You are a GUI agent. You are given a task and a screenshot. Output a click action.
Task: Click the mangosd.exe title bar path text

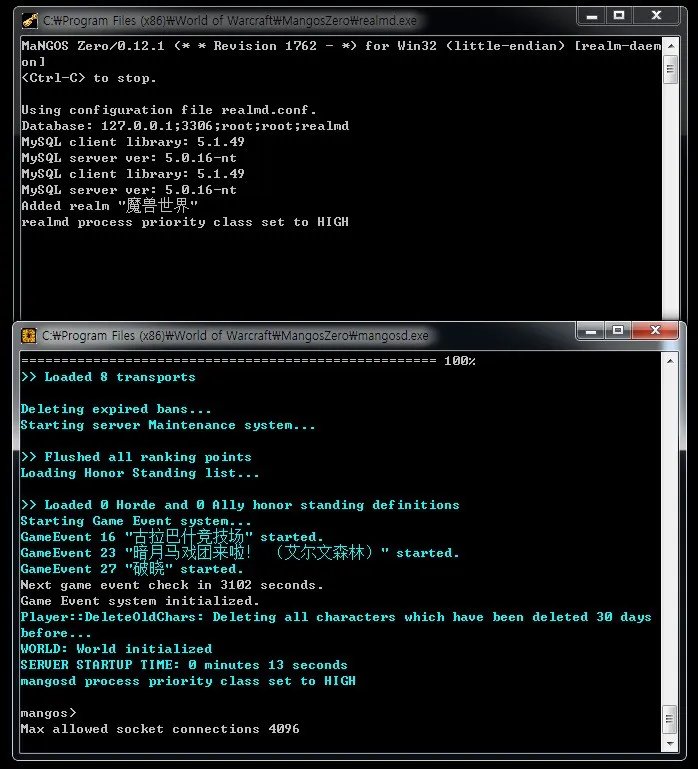[x=235, y=335]
